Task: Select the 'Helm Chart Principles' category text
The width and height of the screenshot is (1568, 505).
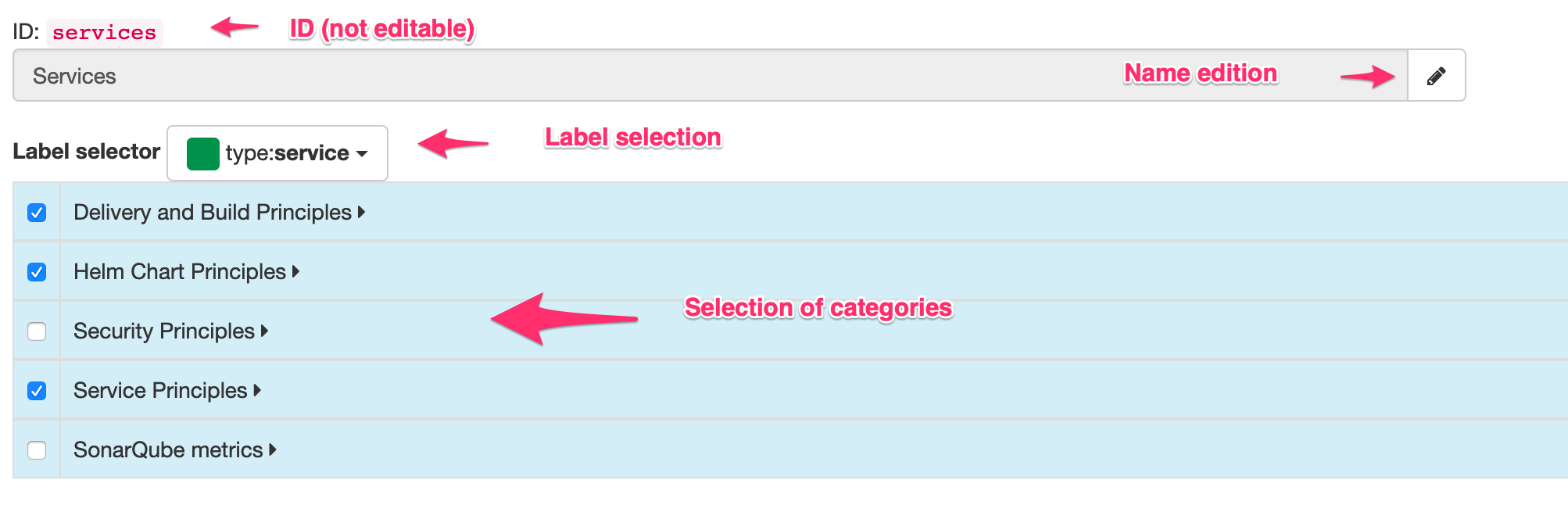Action: 179,272
